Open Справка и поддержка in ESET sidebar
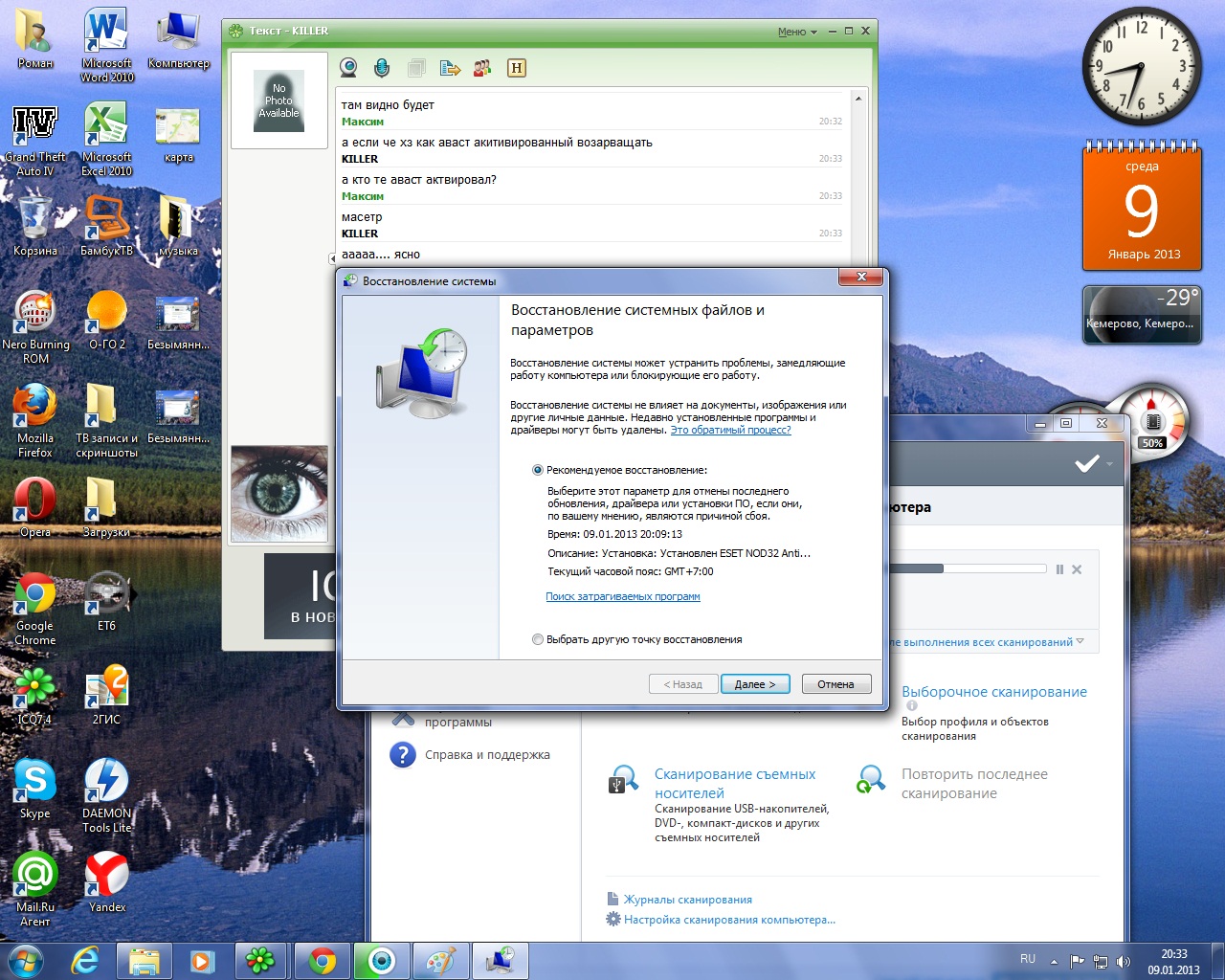The image size is (1225, 980). pyautogui.click(x=486, y=755)
